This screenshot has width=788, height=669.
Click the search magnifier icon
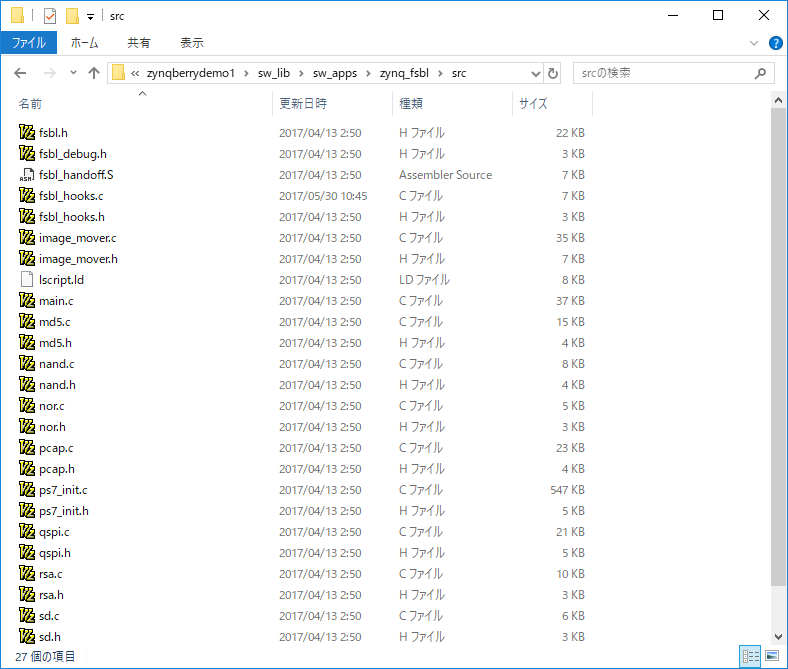761,73
